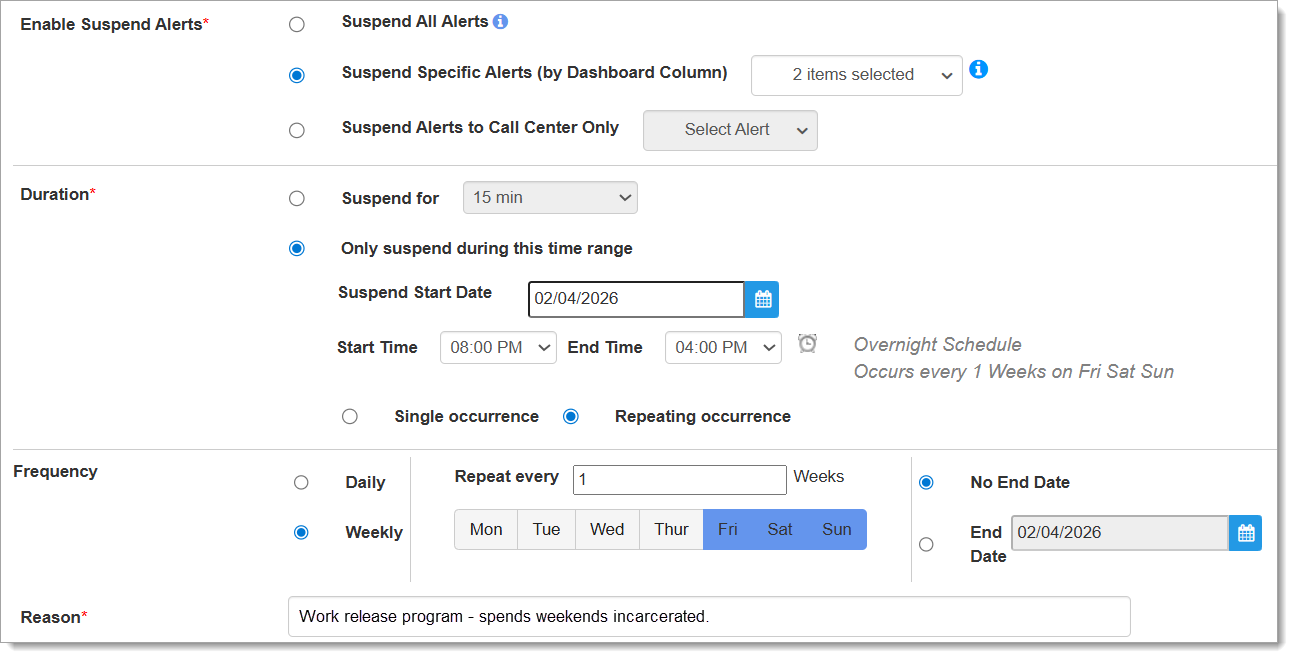Viewport: 1293px width, 658px height.
Task: Expand the 2 items selected dropdown
Action: click(x=856, y=75)
